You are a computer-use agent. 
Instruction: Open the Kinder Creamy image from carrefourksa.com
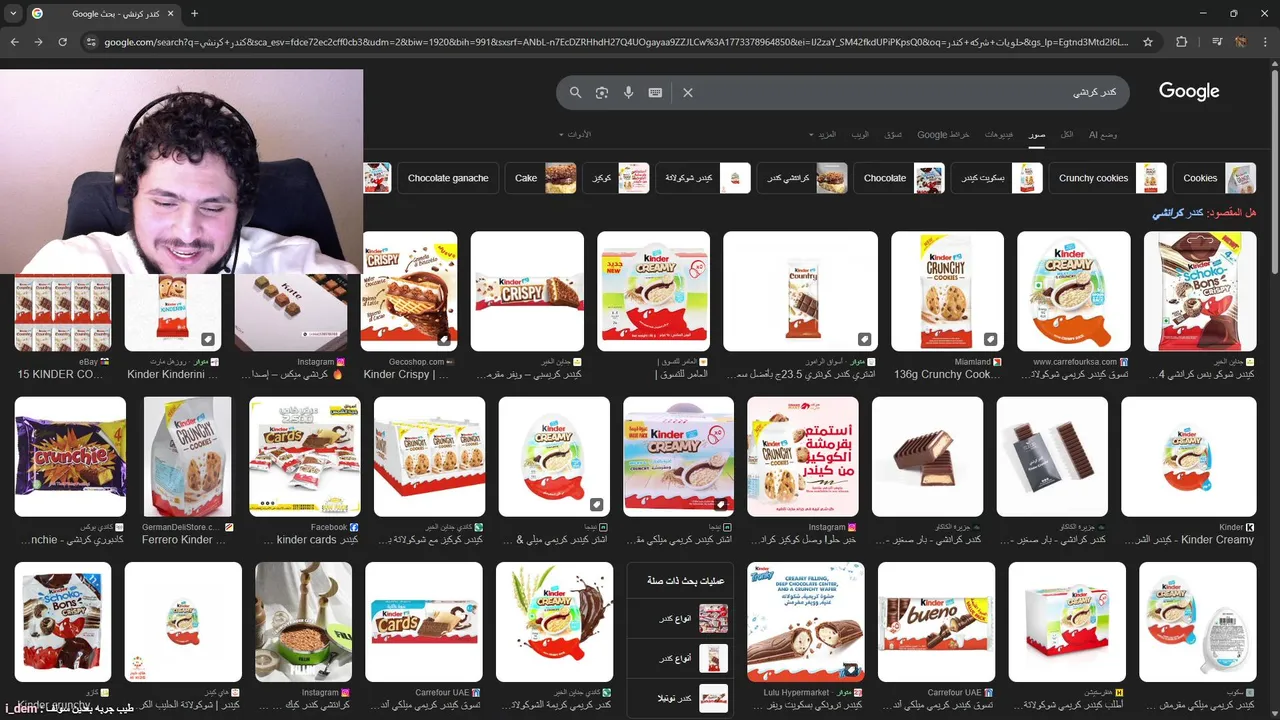coord(1074,291)
